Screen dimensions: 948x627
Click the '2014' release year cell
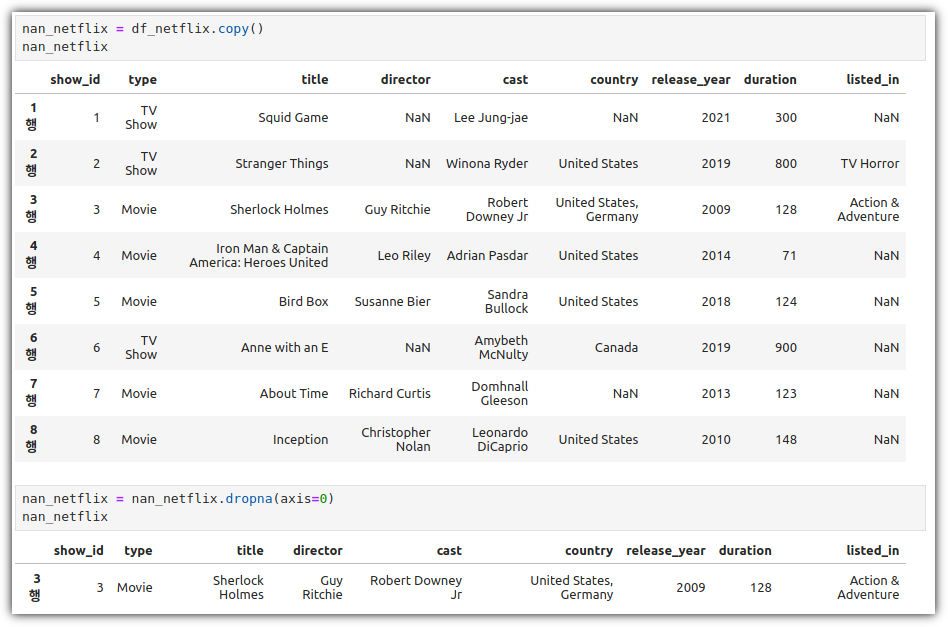716,255
